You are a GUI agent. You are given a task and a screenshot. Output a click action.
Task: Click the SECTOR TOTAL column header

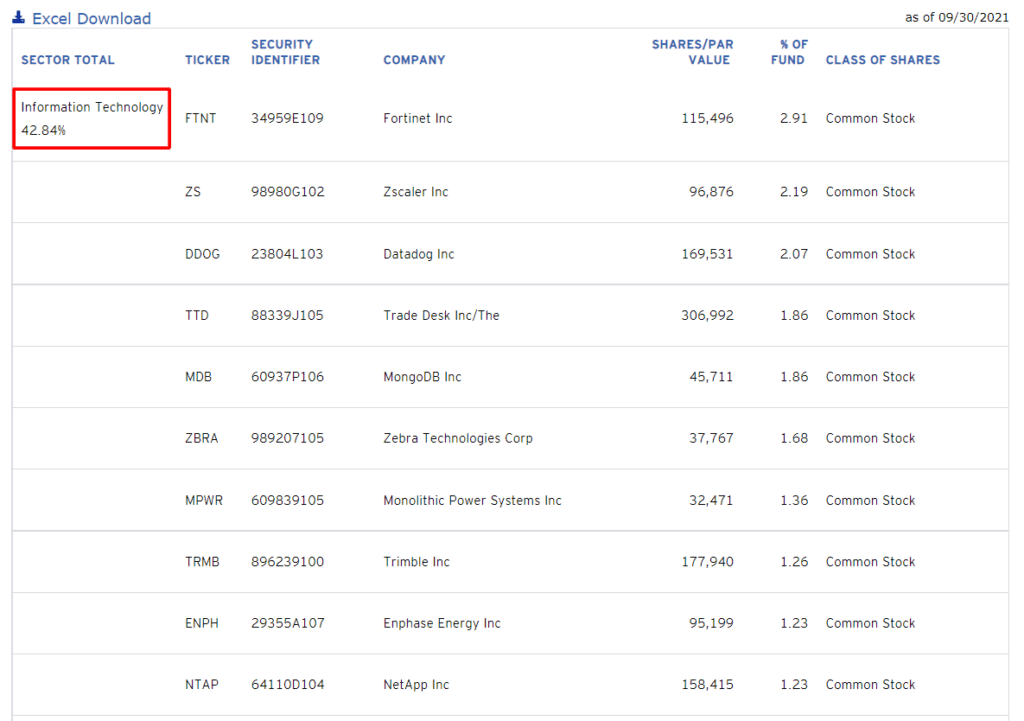coord(68,60)
